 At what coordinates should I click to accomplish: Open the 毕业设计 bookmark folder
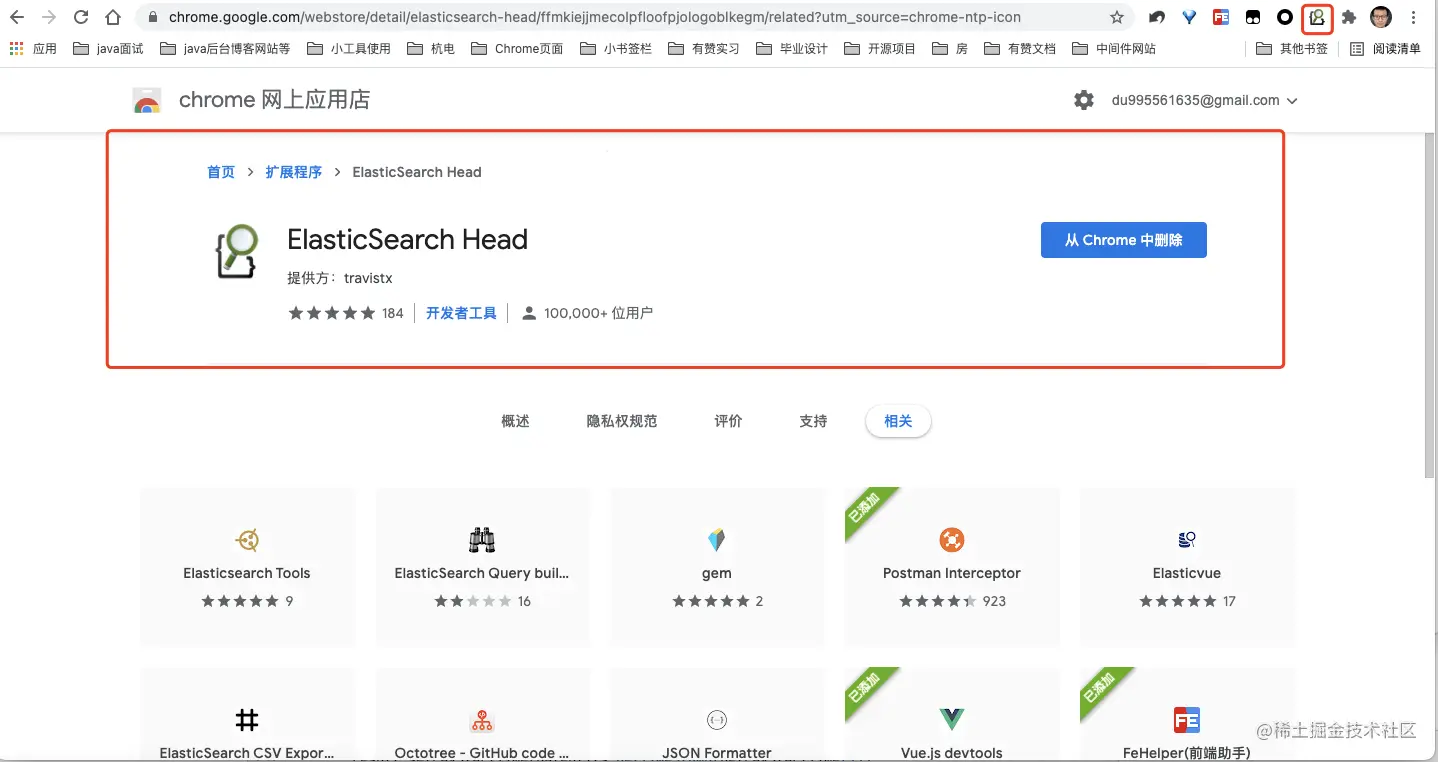792,48
